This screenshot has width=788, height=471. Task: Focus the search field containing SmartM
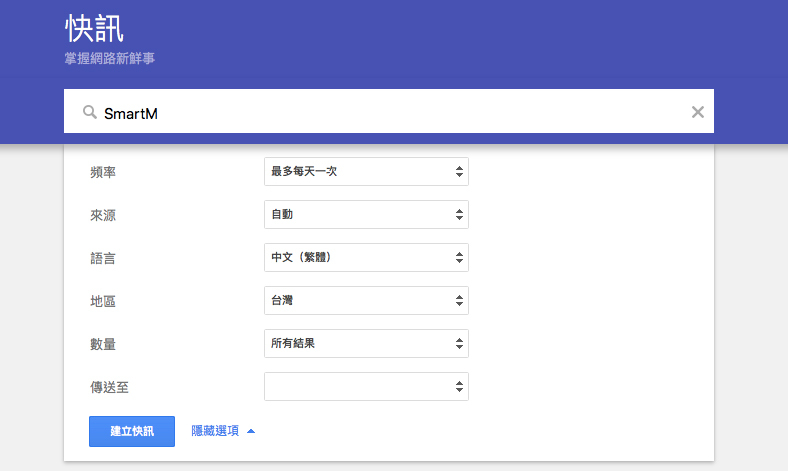pyautogui.click(x=390, y=112)
